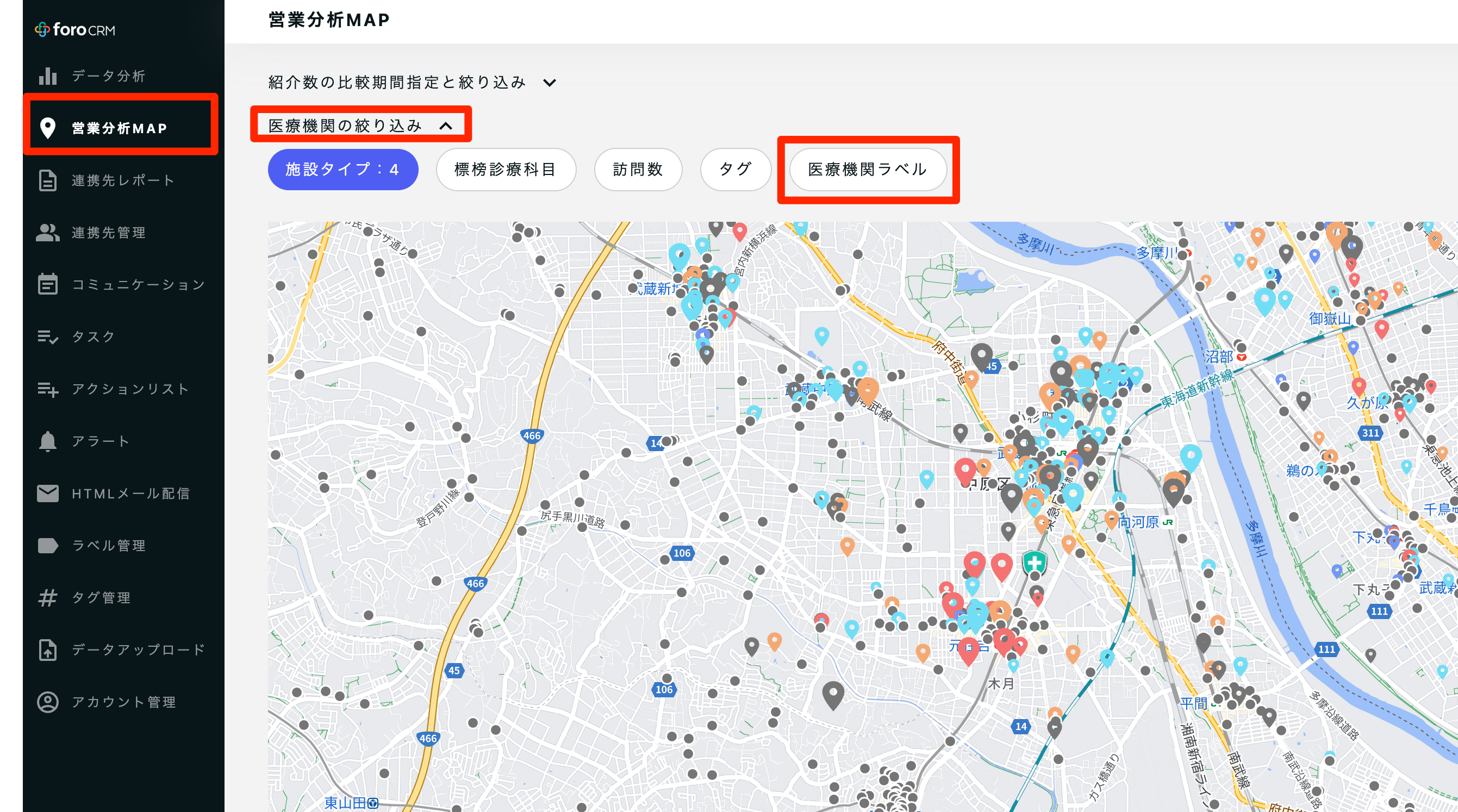Open HTMLメール配信 in sidebar

click(x=131, y=494)
